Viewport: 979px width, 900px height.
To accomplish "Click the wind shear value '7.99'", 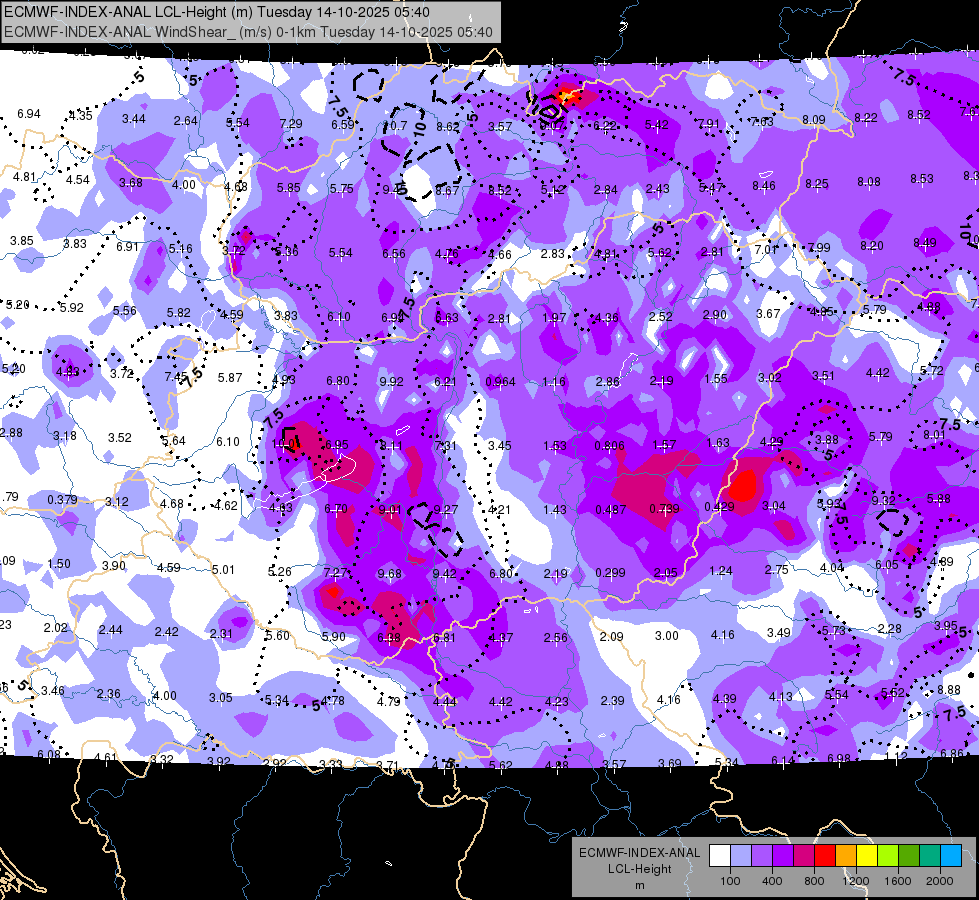I will (819, 247).
